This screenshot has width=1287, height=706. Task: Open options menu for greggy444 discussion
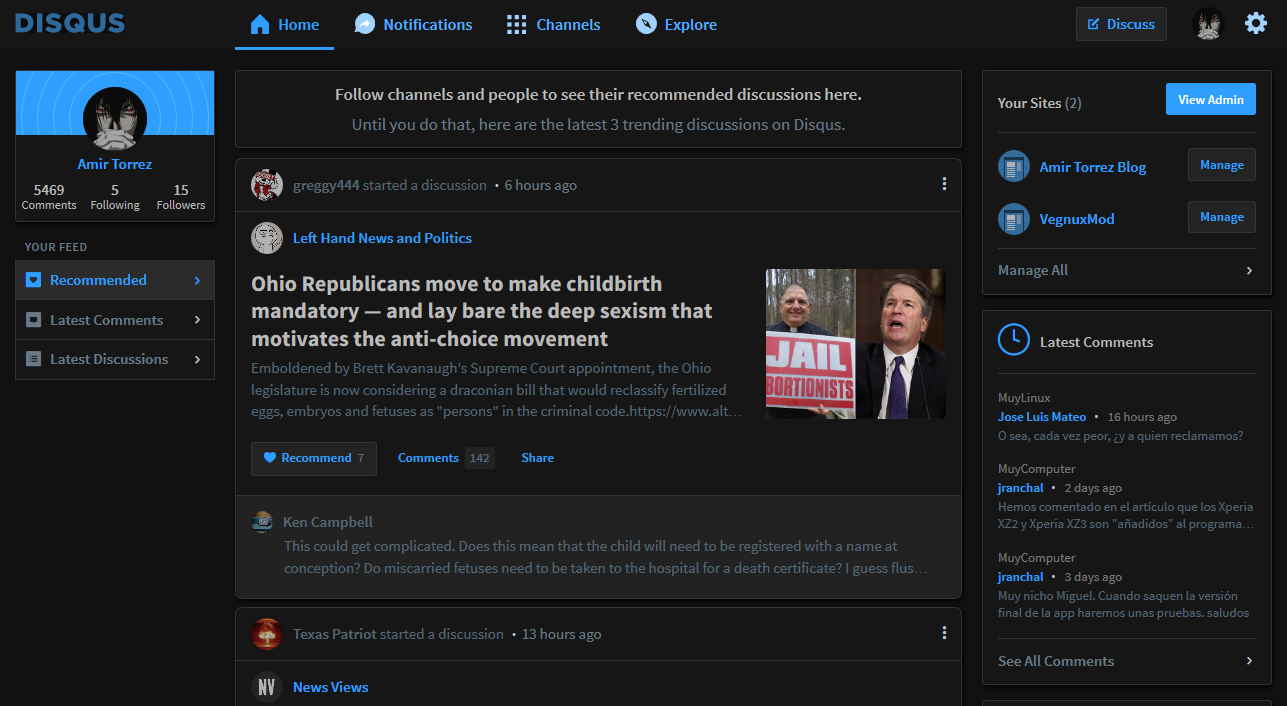(944, 184)
